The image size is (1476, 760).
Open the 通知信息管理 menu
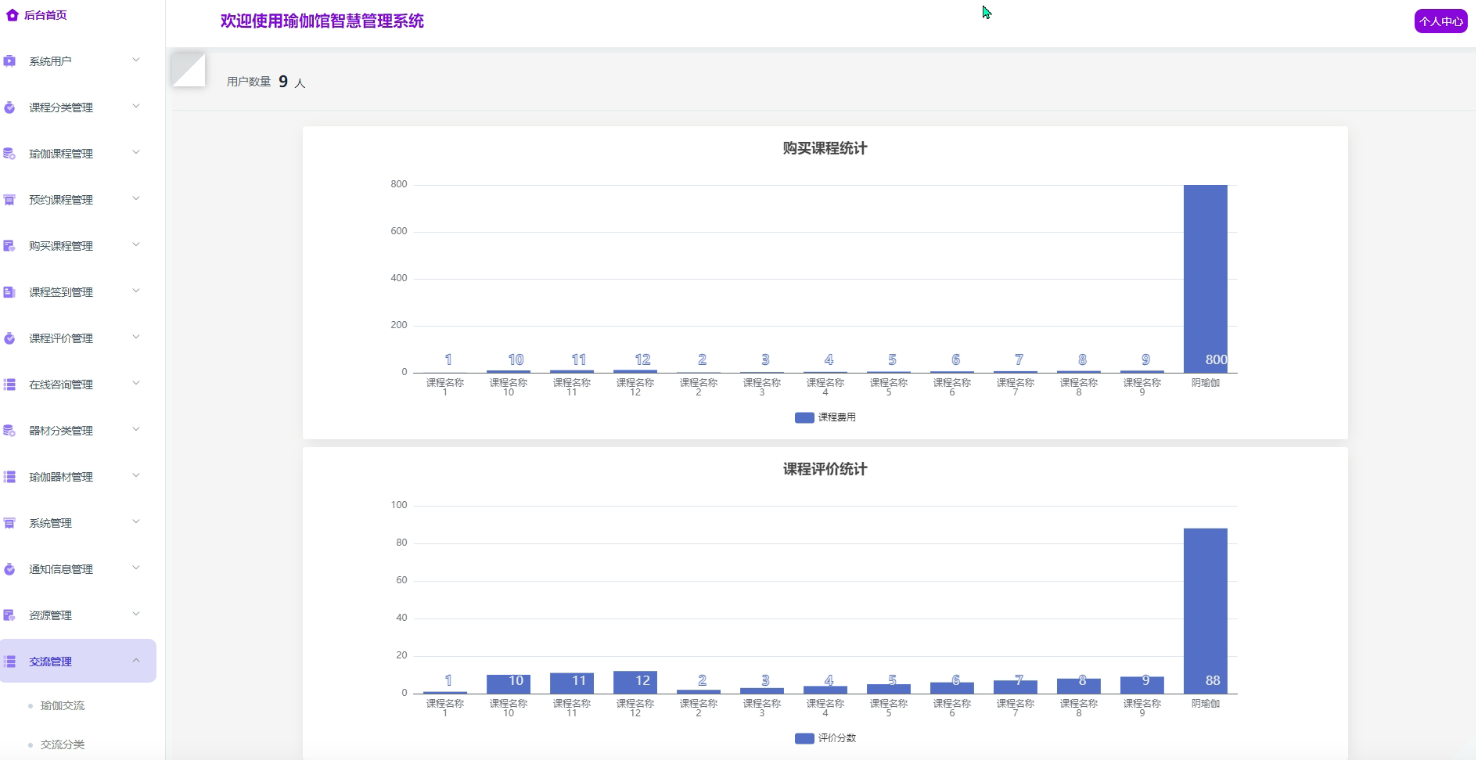click(78, 568)
